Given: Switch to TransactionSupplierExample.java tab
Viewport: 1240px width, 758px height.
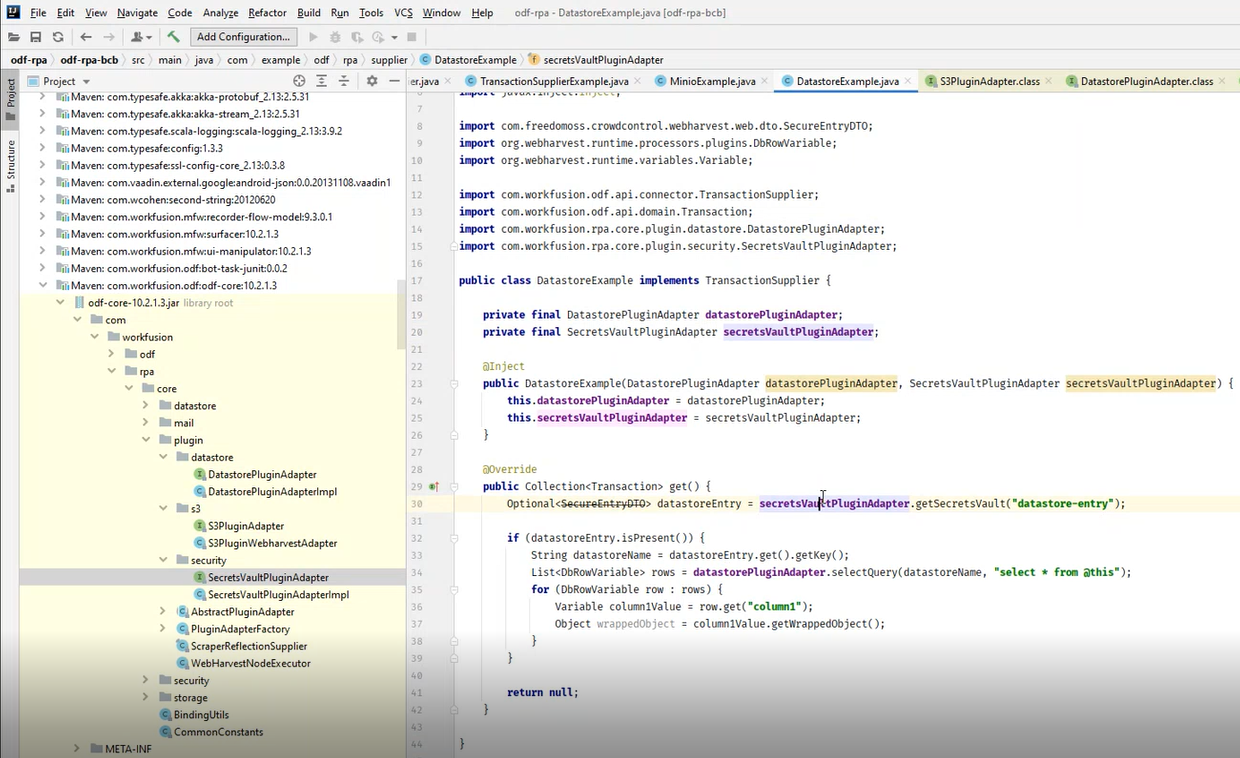Looking at the screenshot, I should pyautogui.click(x=546, y=81).
